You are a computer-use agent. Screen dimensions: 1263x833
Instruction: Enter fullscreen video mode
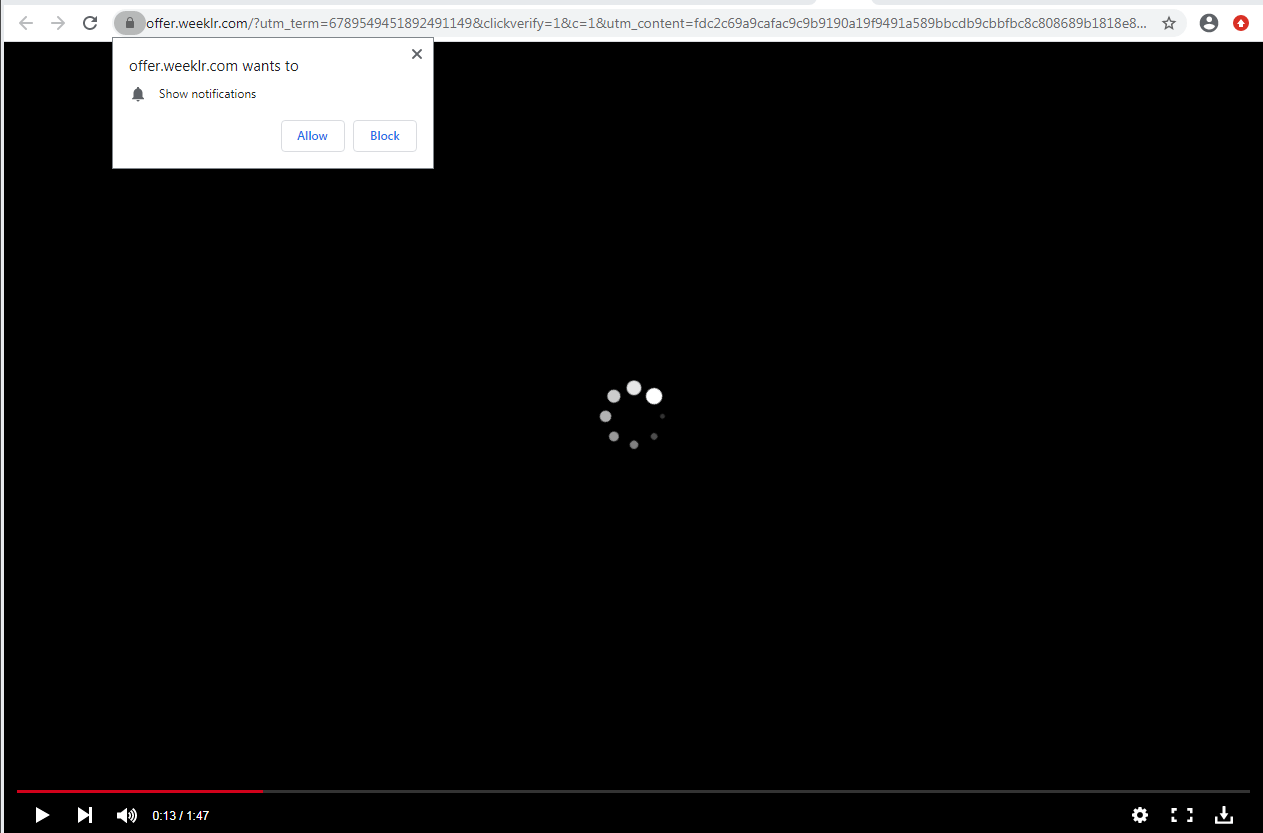click(x=1182, y=815)
